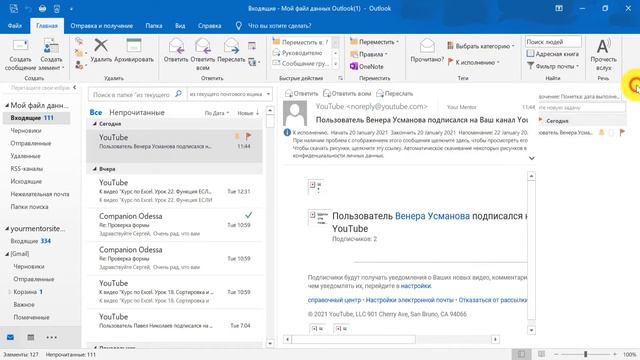
Task: Show only Unread (Непрочитанные) messages
Action: click(x=137, y=112)
